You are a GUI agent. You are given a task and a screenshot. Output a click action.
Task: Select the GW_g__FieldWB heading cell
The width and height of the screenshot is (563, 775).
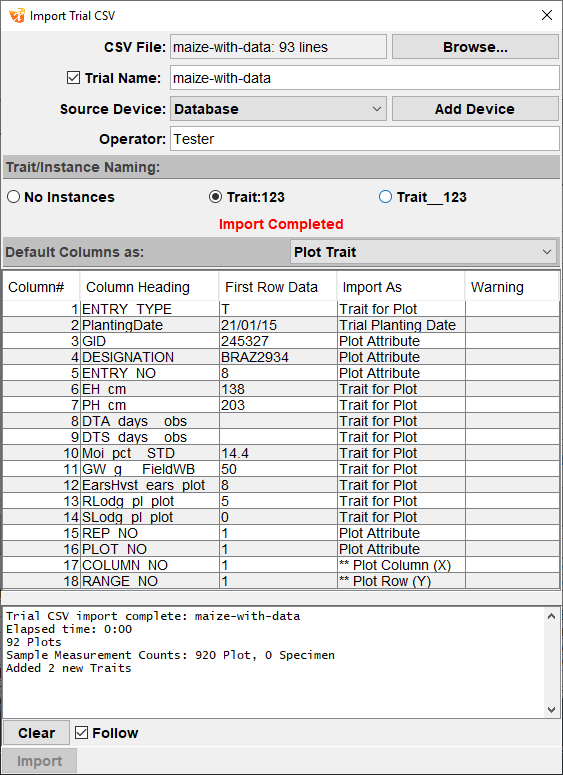pyautogui.click(x=150, y=469)
